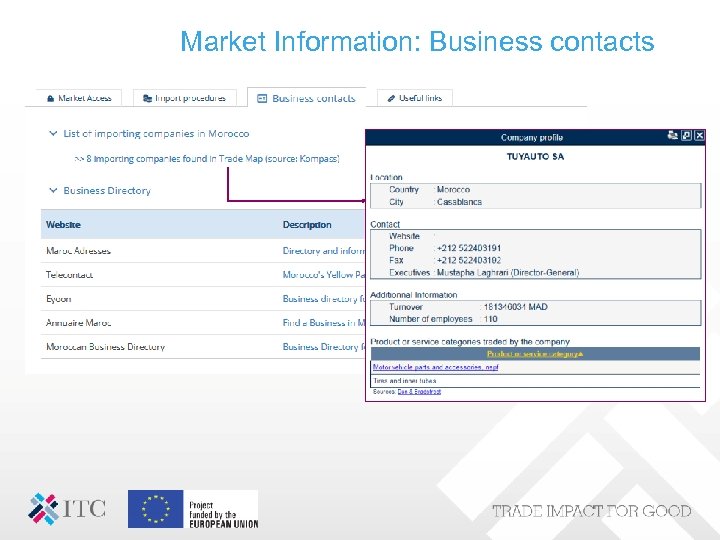Open Maroc Adresses website entry

click(x=78, y=251)
